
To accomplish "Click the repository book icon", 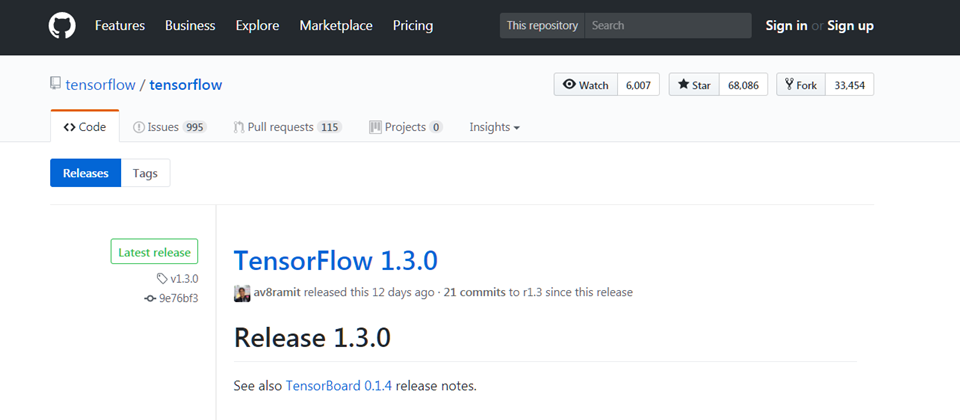I will (56, 83).
